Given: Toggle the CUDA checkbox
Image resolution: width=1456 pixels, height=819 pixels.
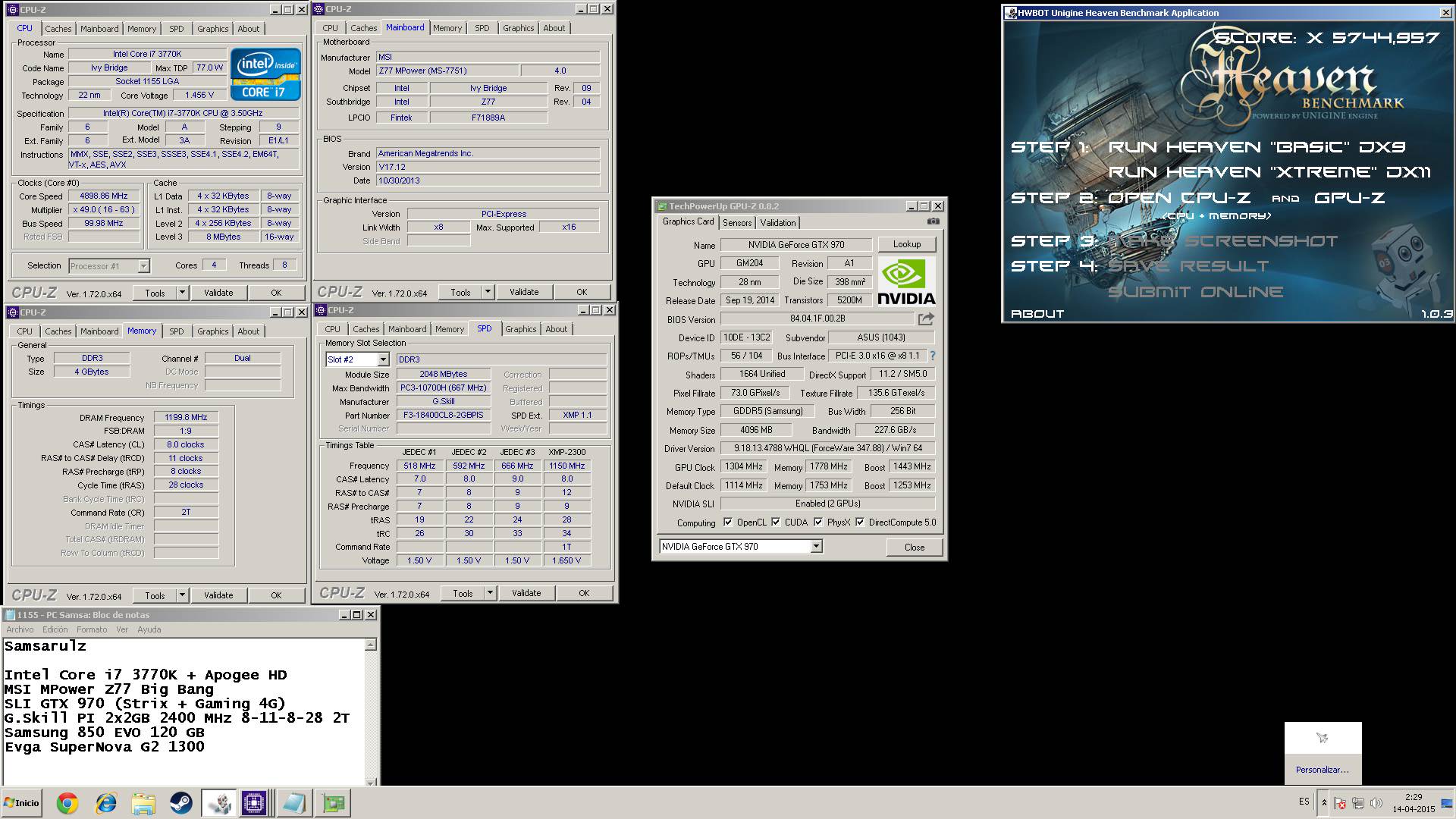Looking at the screenshot, I should tap(776, 522).
